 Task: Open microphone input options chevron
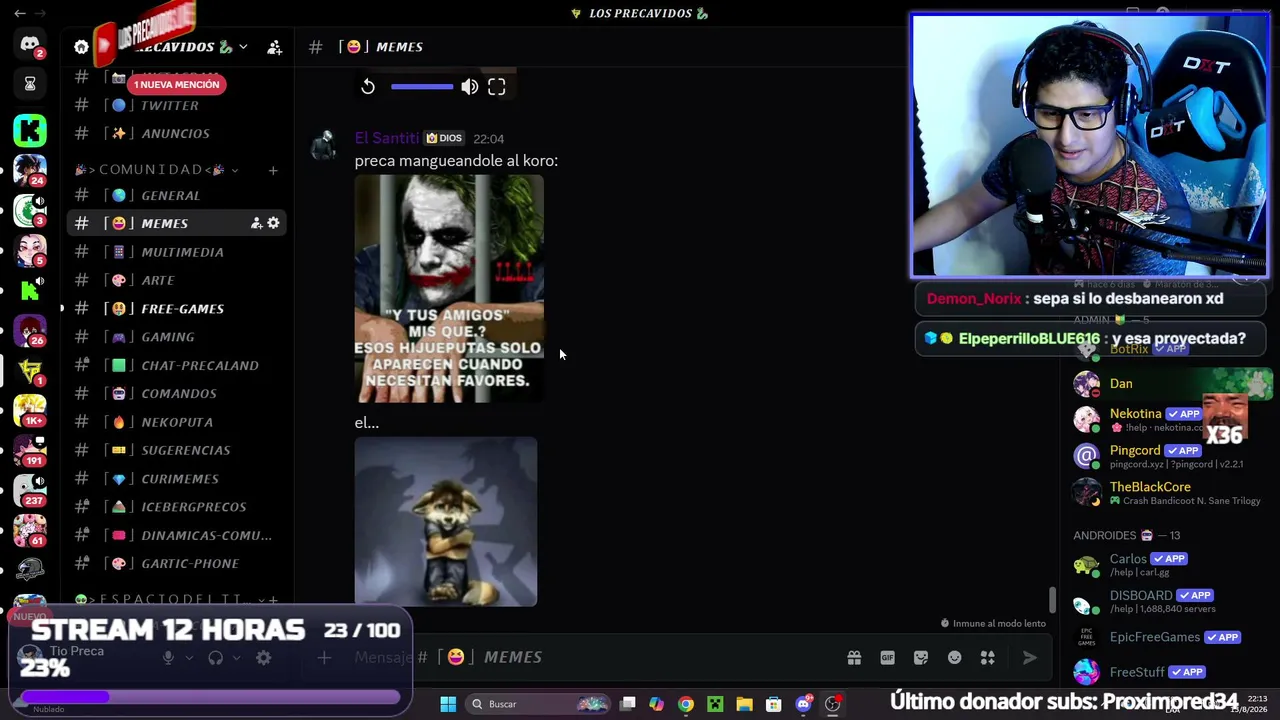pyautogui.click(x=188, y=657)
